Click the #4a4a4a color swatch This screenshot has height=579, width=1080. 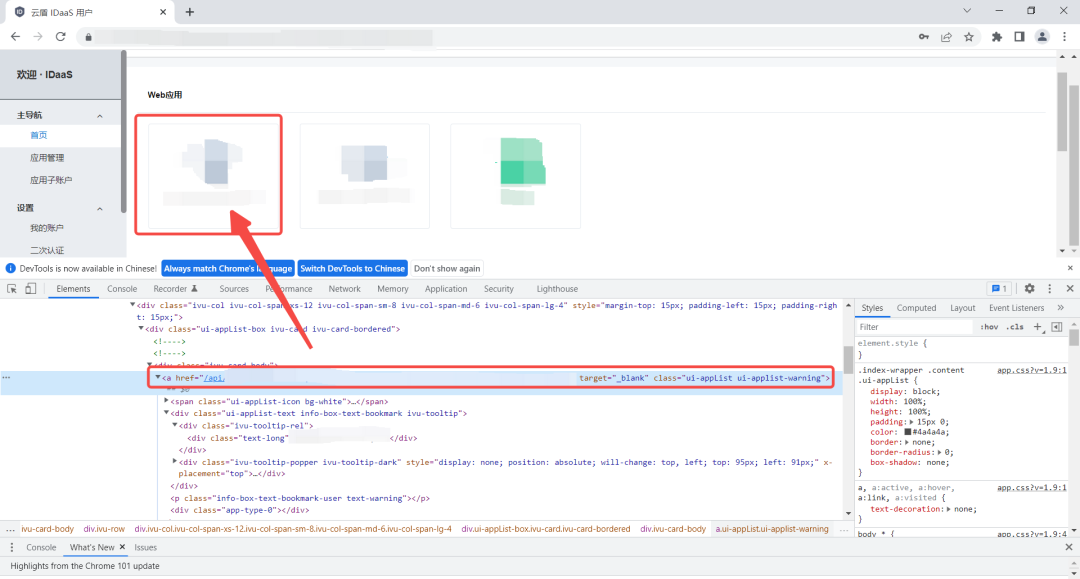[908, 432]
